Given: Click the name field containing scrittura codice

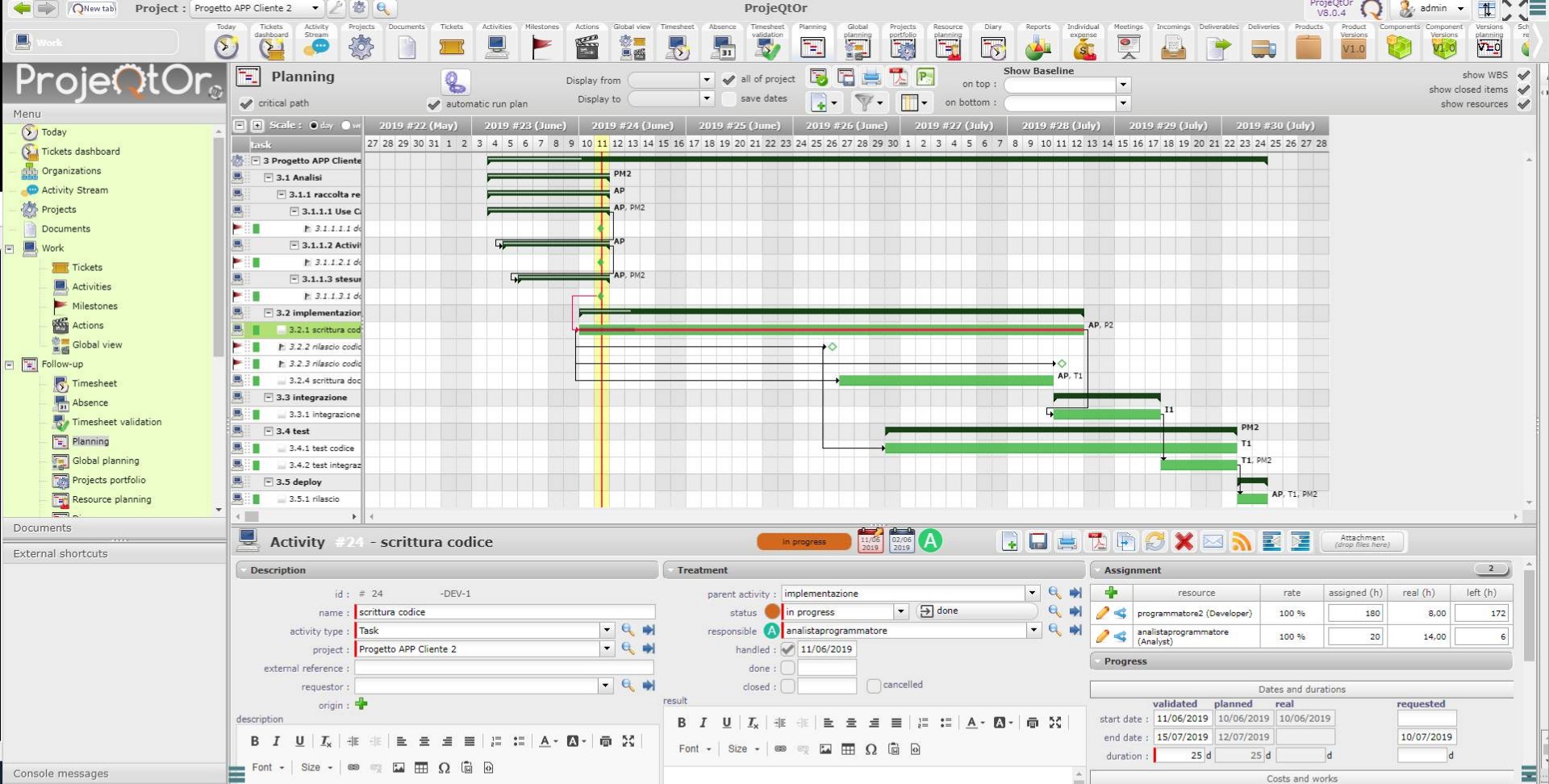Looking at the screenshot, I should coord(504,612).
